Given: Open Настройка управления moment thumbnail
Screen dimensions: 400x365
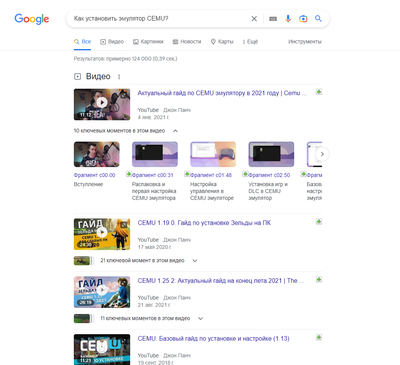Looking at the screenshot, I should click(213, 154).
